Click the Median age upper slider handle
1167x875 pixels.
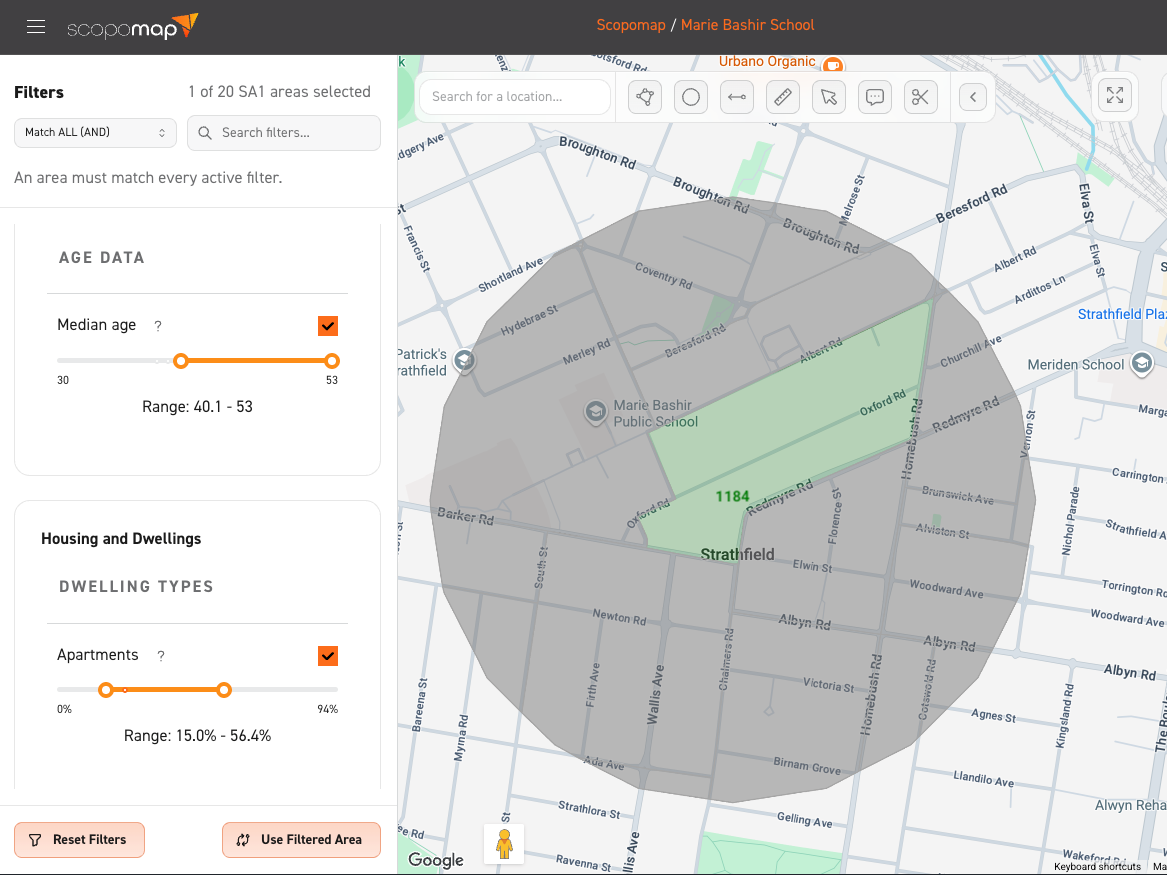pos(332,361)
